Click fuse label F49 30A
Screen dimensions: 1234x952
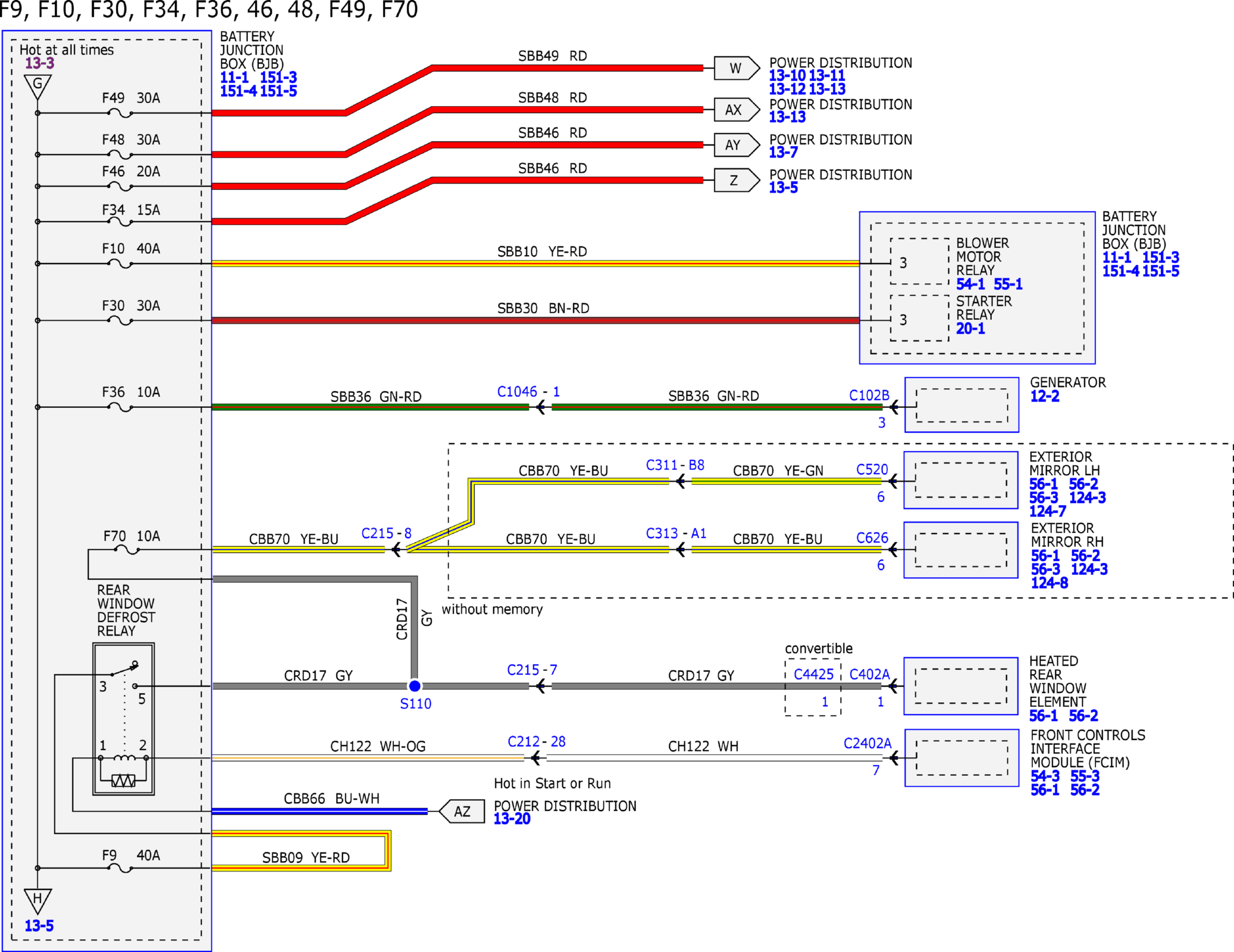tap(131, 98)
